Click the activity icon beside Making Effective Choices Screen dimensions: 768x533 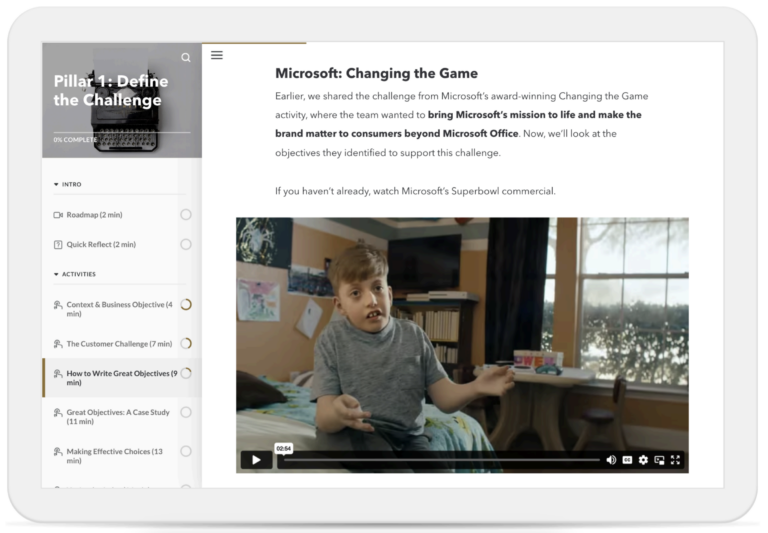58,451
